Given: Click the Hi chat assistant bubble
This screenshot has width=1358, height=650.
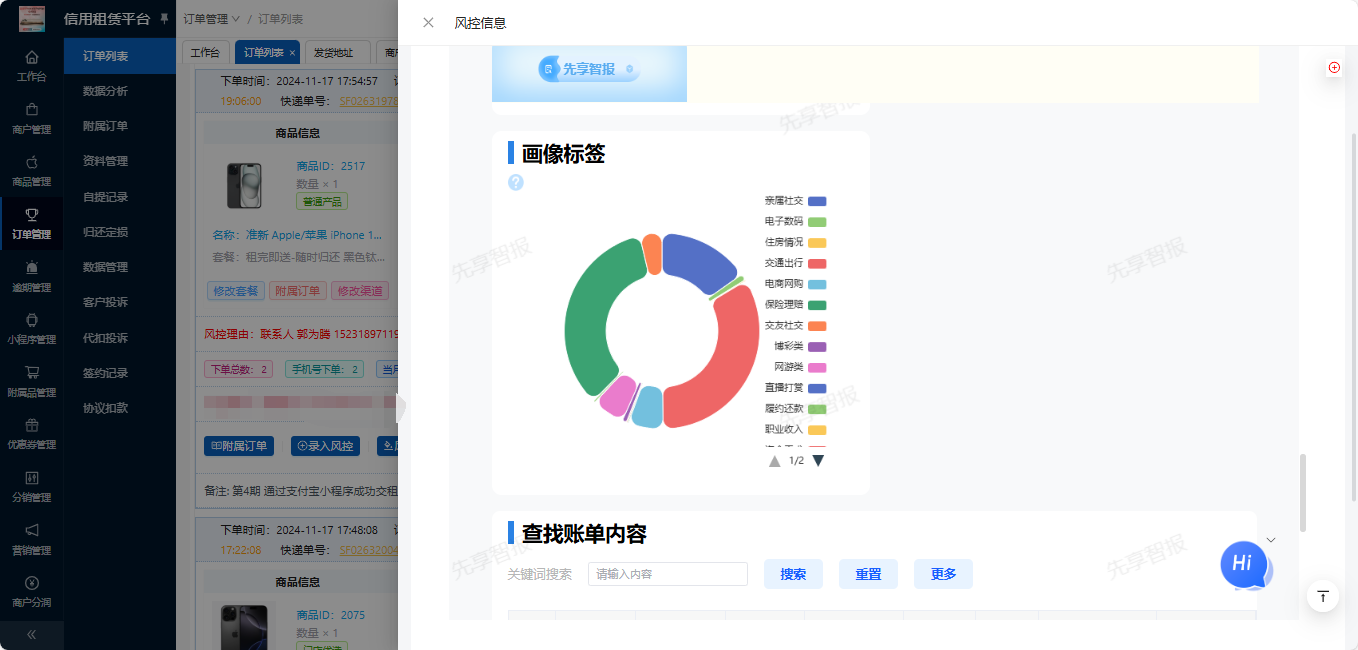Looking at the screenshot, I should tap(1243, 564).
